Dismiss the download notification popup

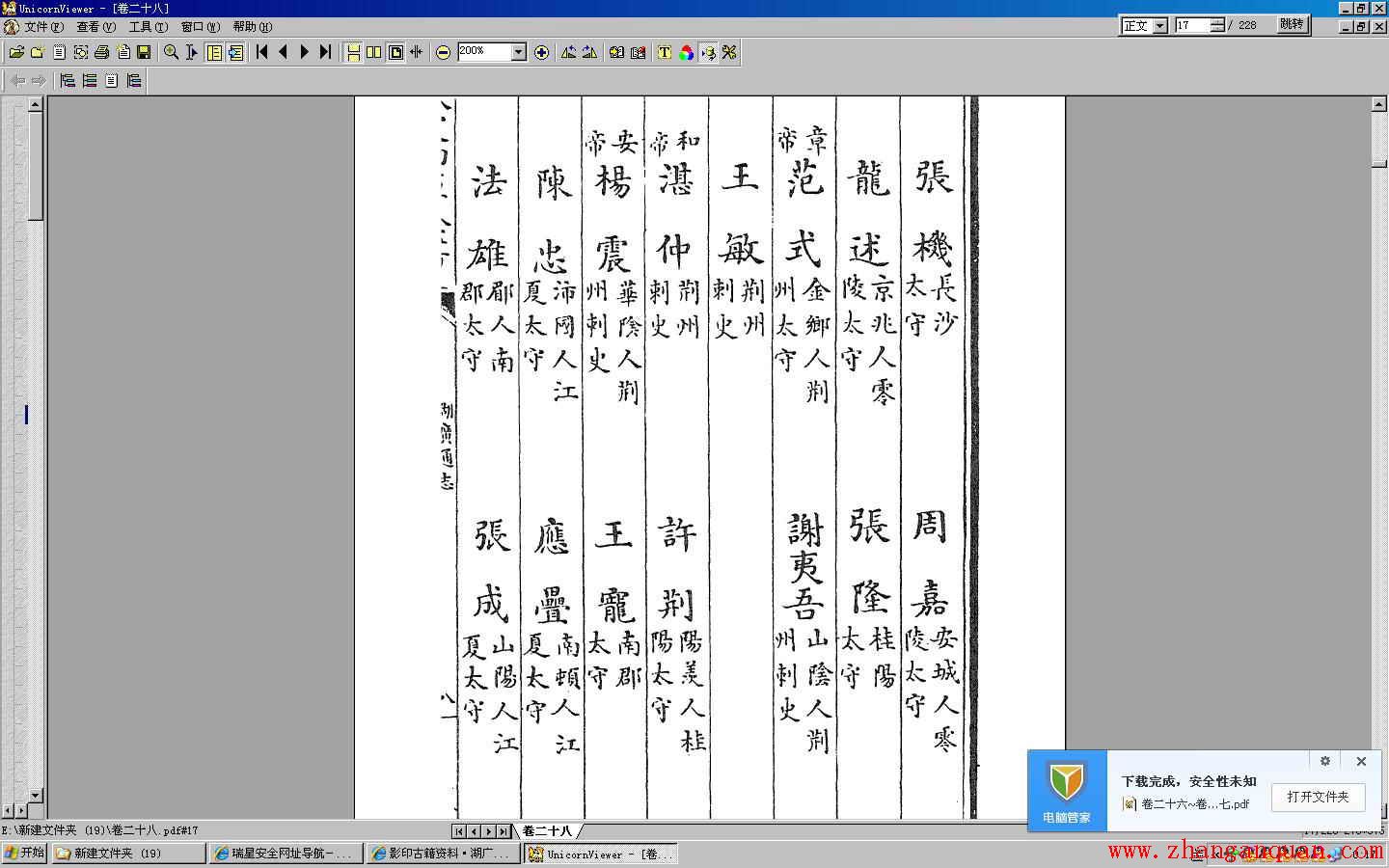[1361, 761]
